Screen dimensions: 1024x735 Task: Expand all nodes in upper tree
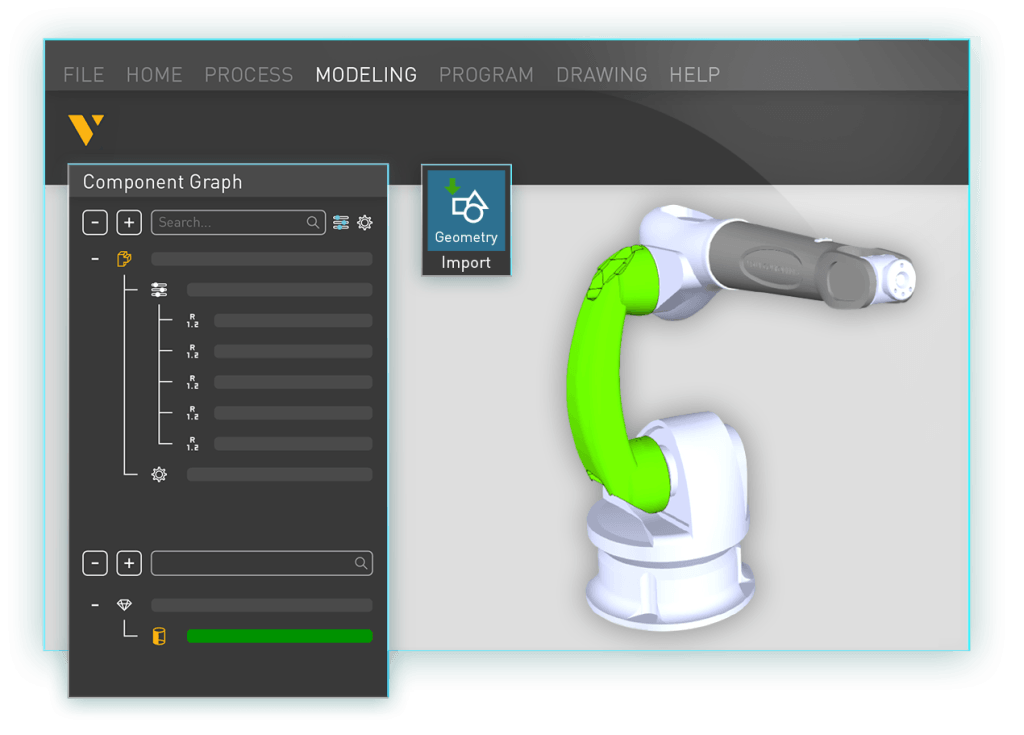click(129, 223)
